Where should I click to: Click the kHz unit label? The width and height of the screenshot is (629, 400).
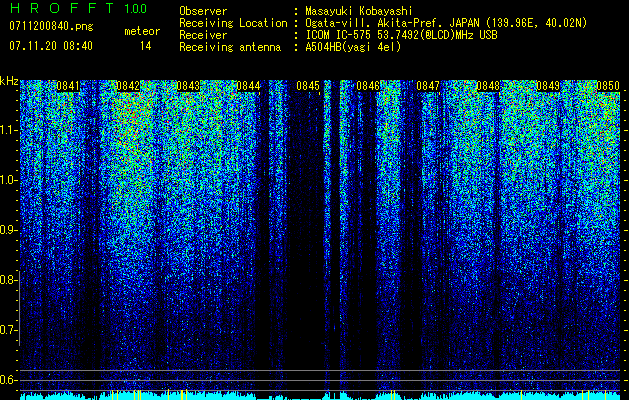click(9, 81)
